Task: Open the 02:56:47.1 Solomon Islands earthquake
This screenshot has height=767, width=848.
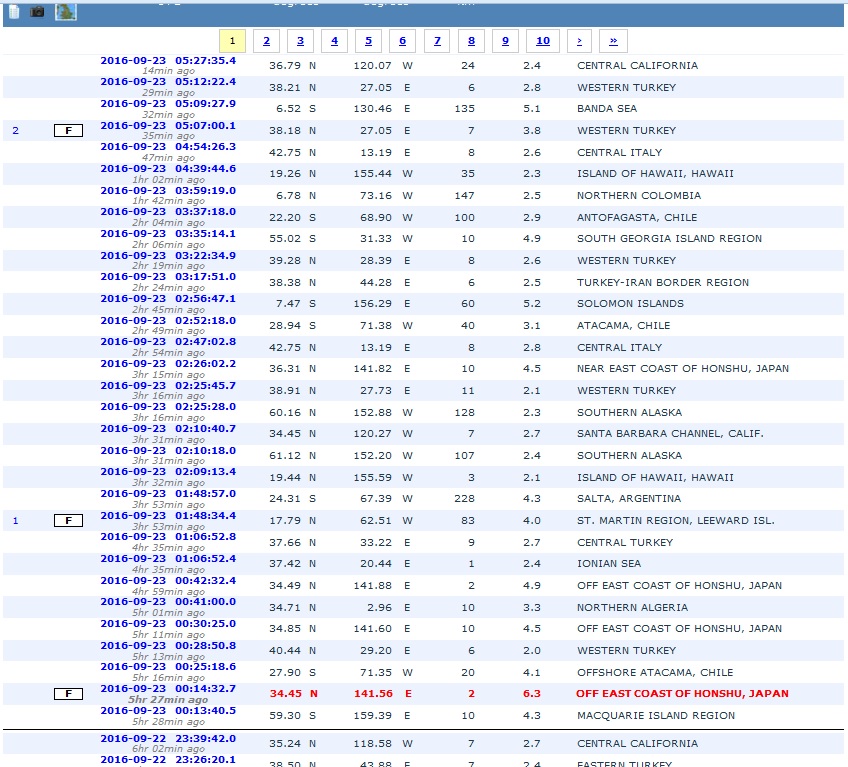Action: click(x=168, y=298)
